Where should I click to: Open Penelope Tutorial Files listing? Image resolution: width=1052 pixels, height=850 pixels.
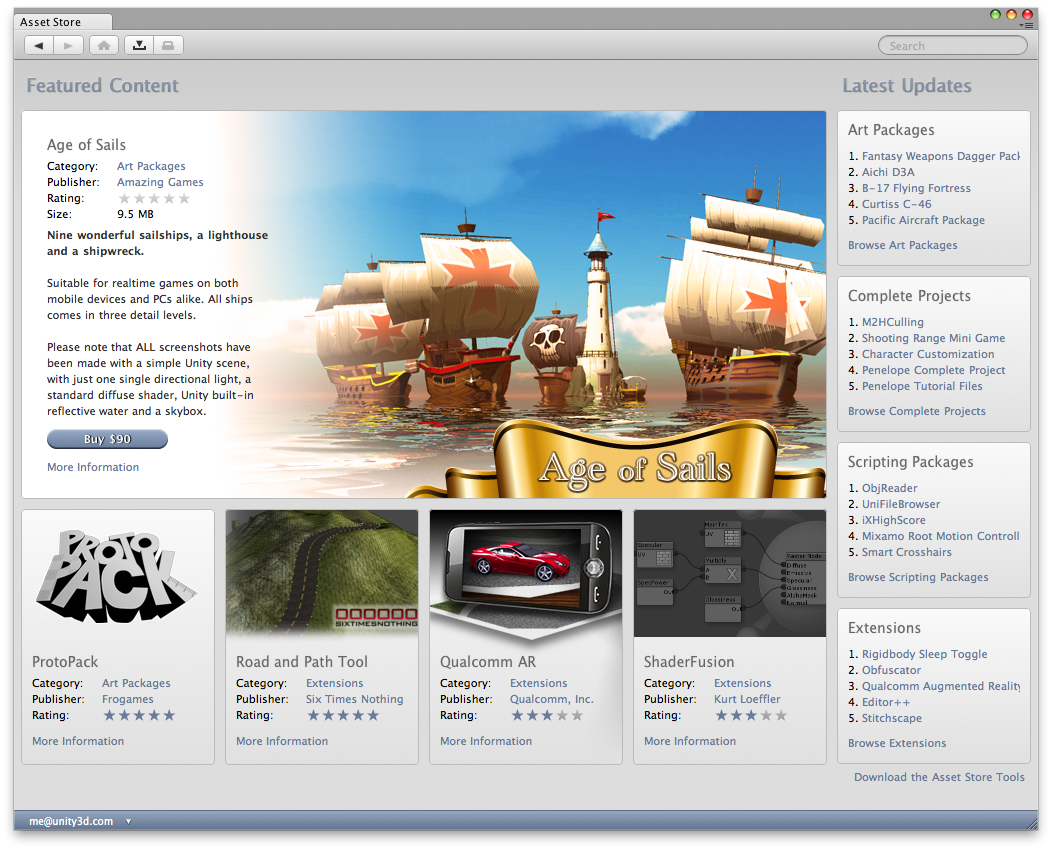coord(922,386)
